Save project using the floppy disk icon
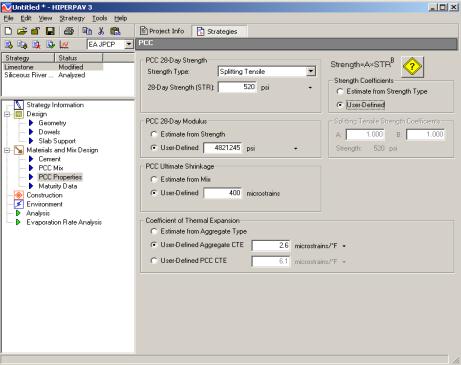The height and width of the screenshot is (365, 461). pyautogui.click(x=50, y=31)
